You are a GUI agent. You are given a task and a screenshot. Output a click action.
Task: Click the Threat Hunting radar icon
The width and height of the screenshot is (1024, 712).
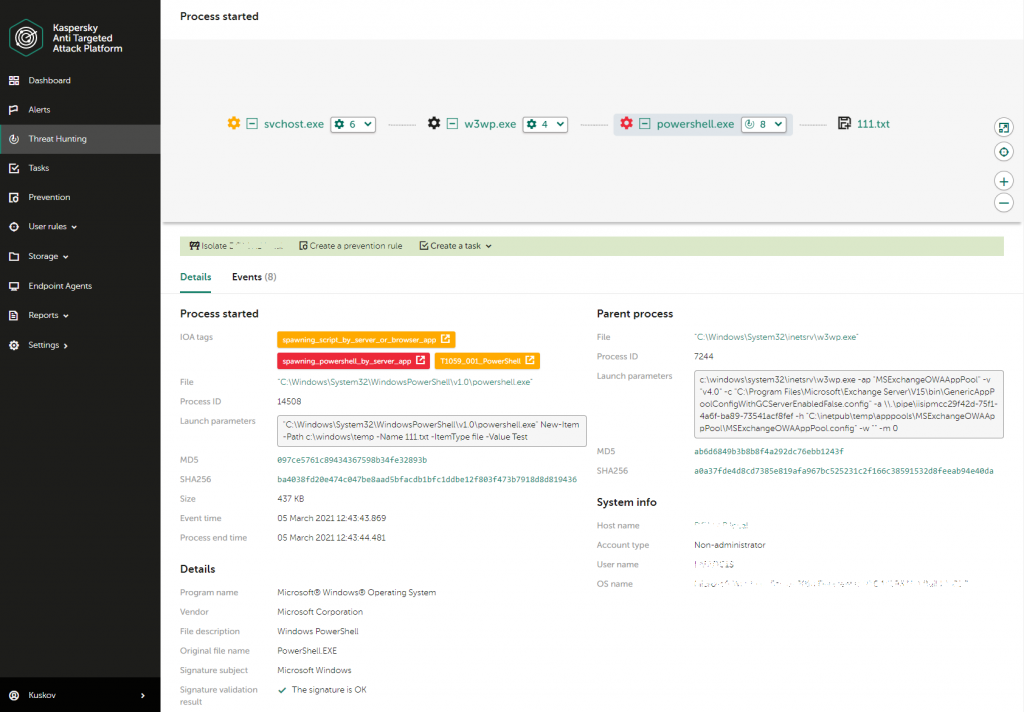[x=14, y=139]
